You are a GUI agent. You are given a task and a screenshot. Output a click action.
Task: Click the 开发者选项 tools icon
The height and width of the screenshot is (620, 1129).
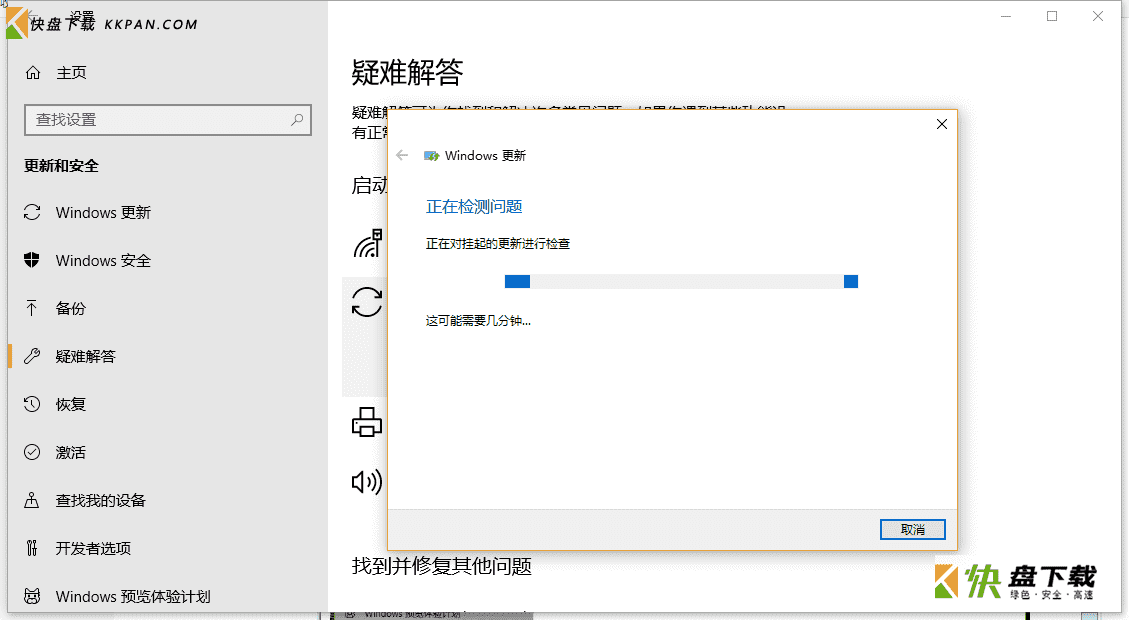32,548
